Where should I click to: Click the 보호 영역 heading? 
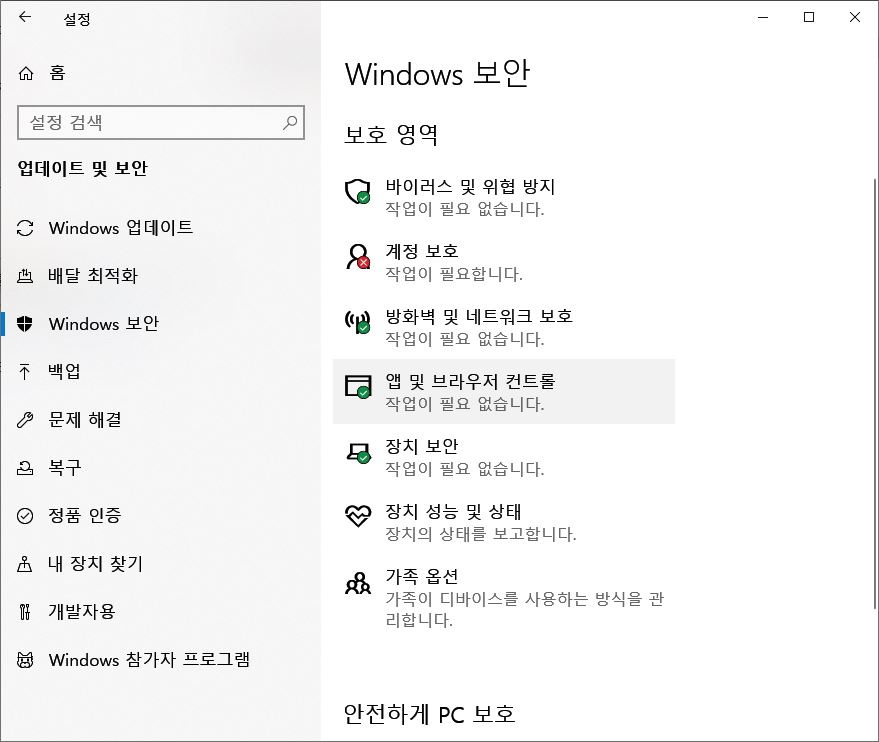point(391,135)
